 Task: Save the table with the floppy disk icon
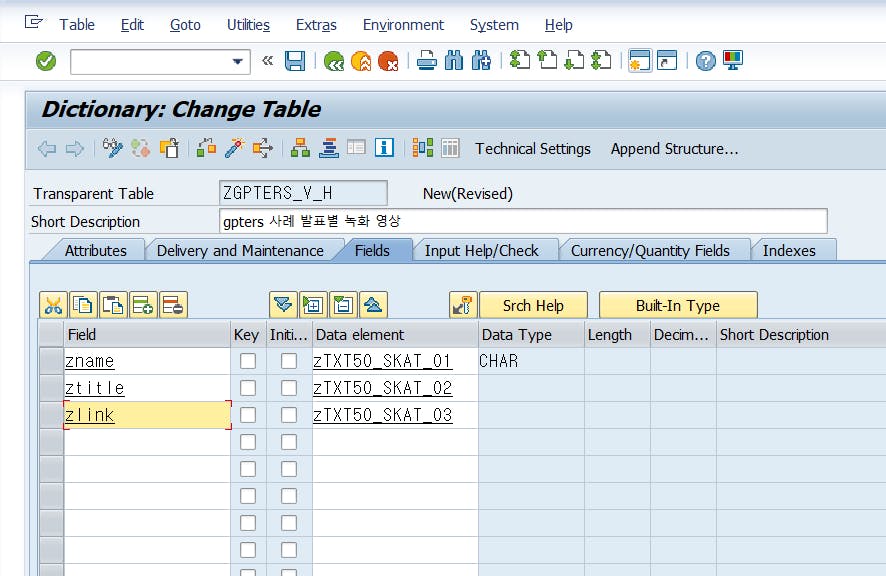tap(295, 62)
